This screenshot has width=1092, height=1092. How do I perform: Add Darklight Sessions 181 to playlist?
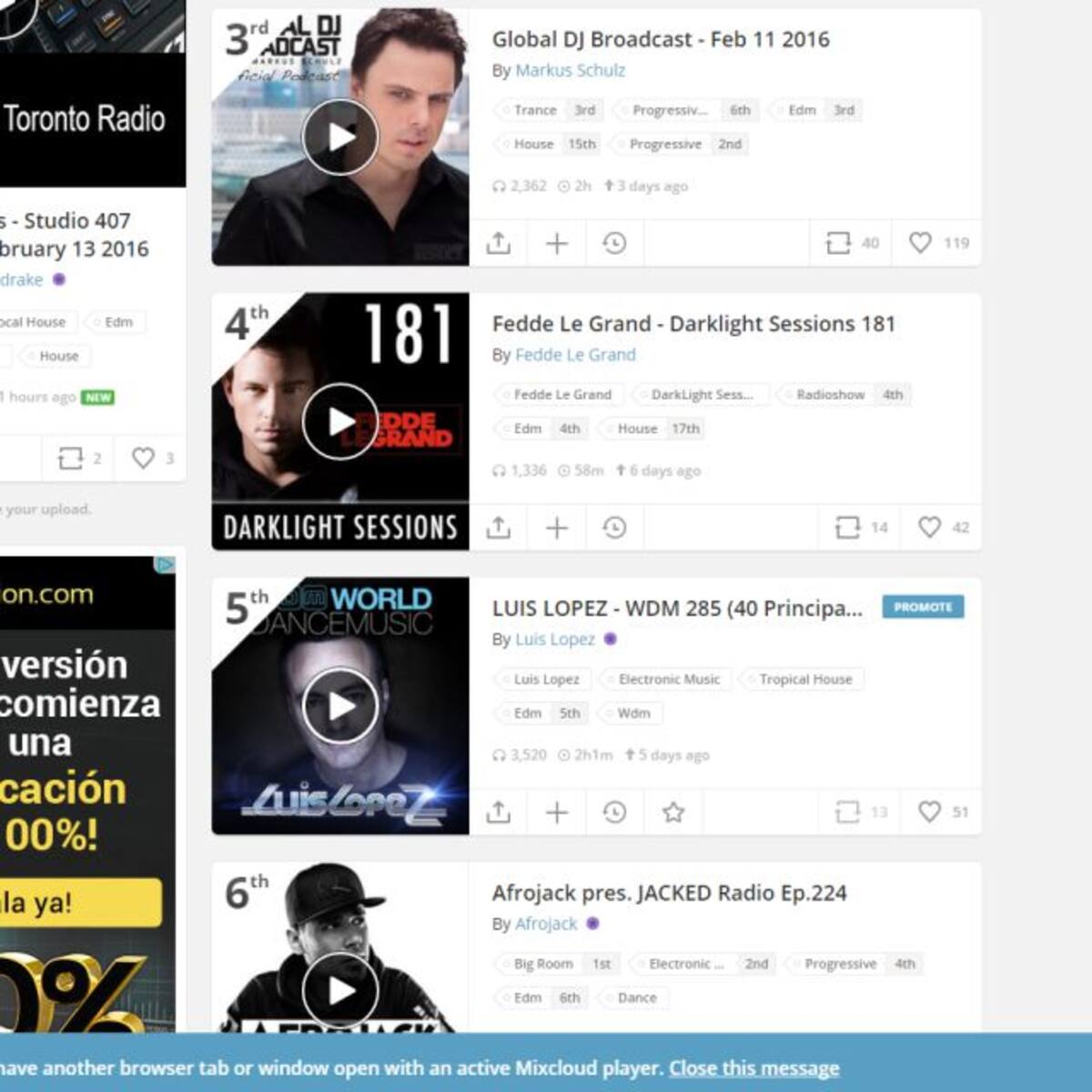[557, 528]
